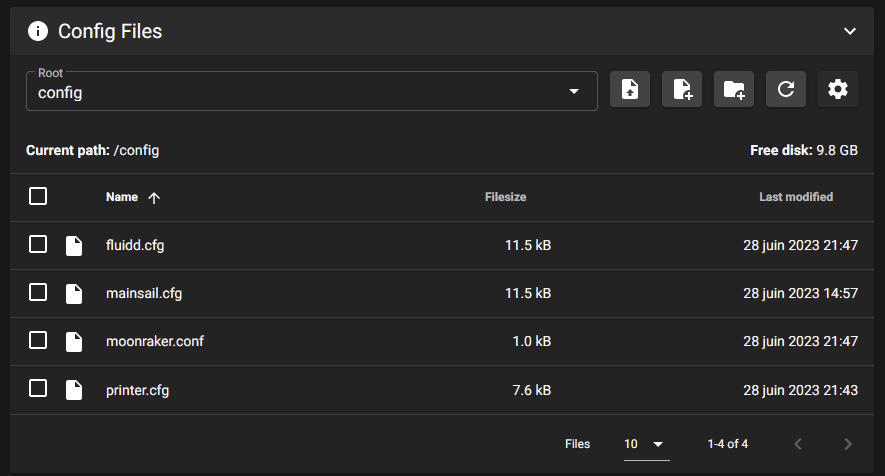Click the create new directory icon

click(734, 90)
